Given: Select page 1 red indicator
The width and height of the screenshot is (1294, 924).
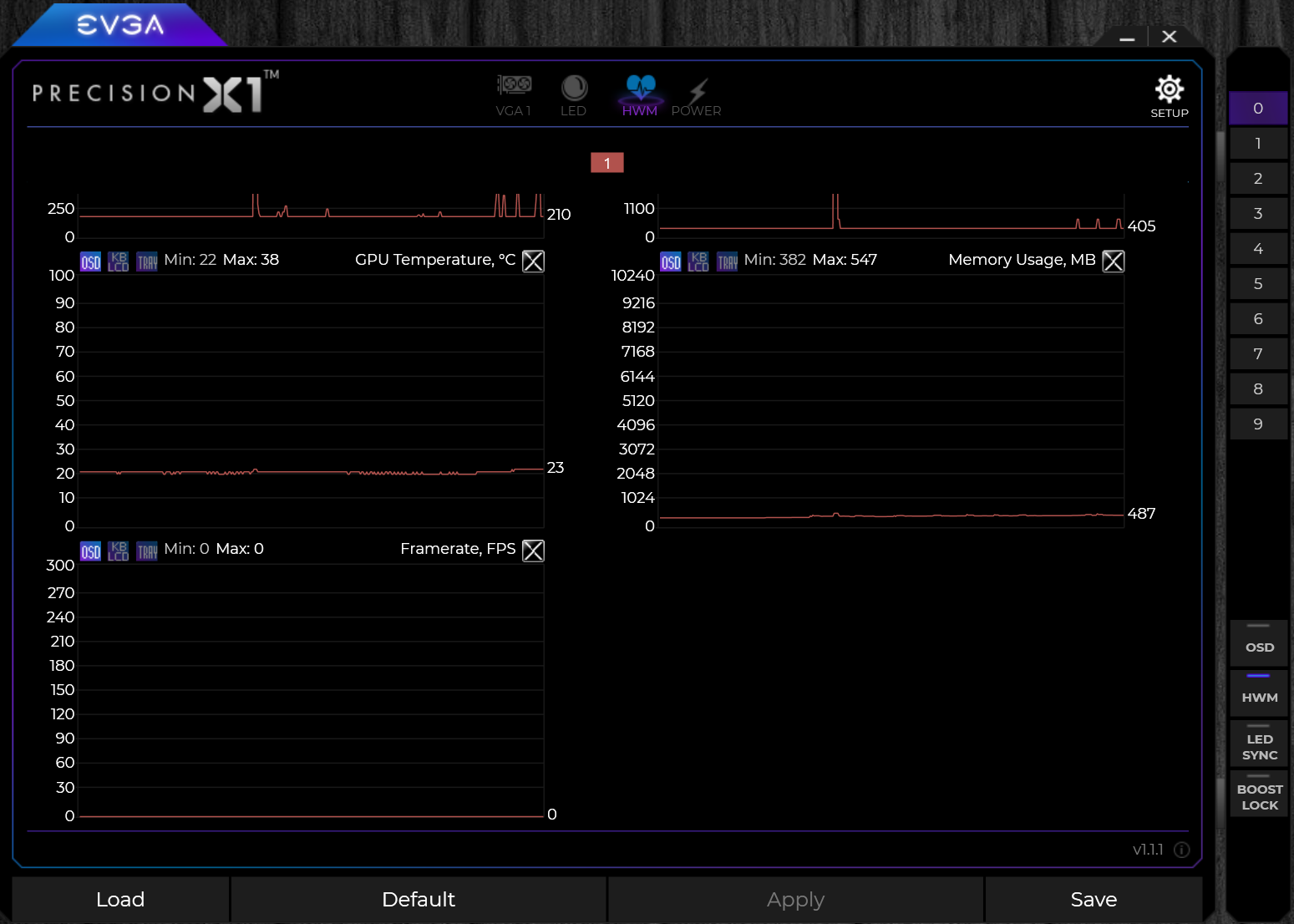Looking at the screenshot, I should click(x=607, y=163).
